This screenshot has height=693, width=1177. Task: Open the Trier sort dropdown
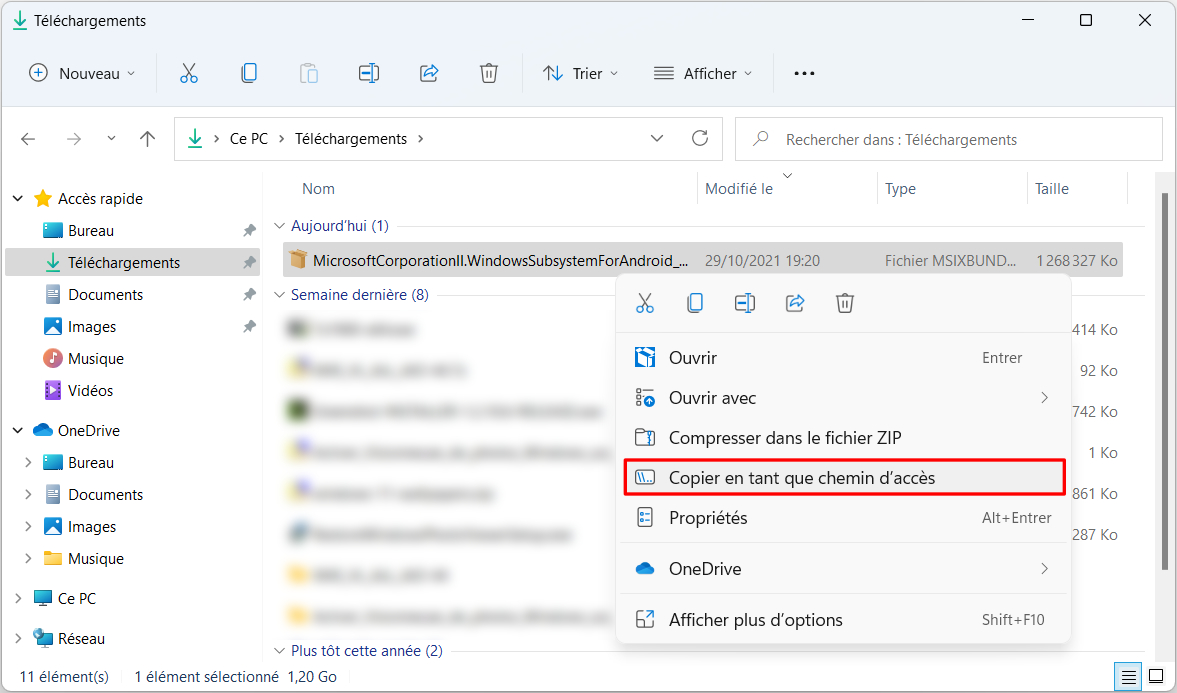click(x=581, y=73)
